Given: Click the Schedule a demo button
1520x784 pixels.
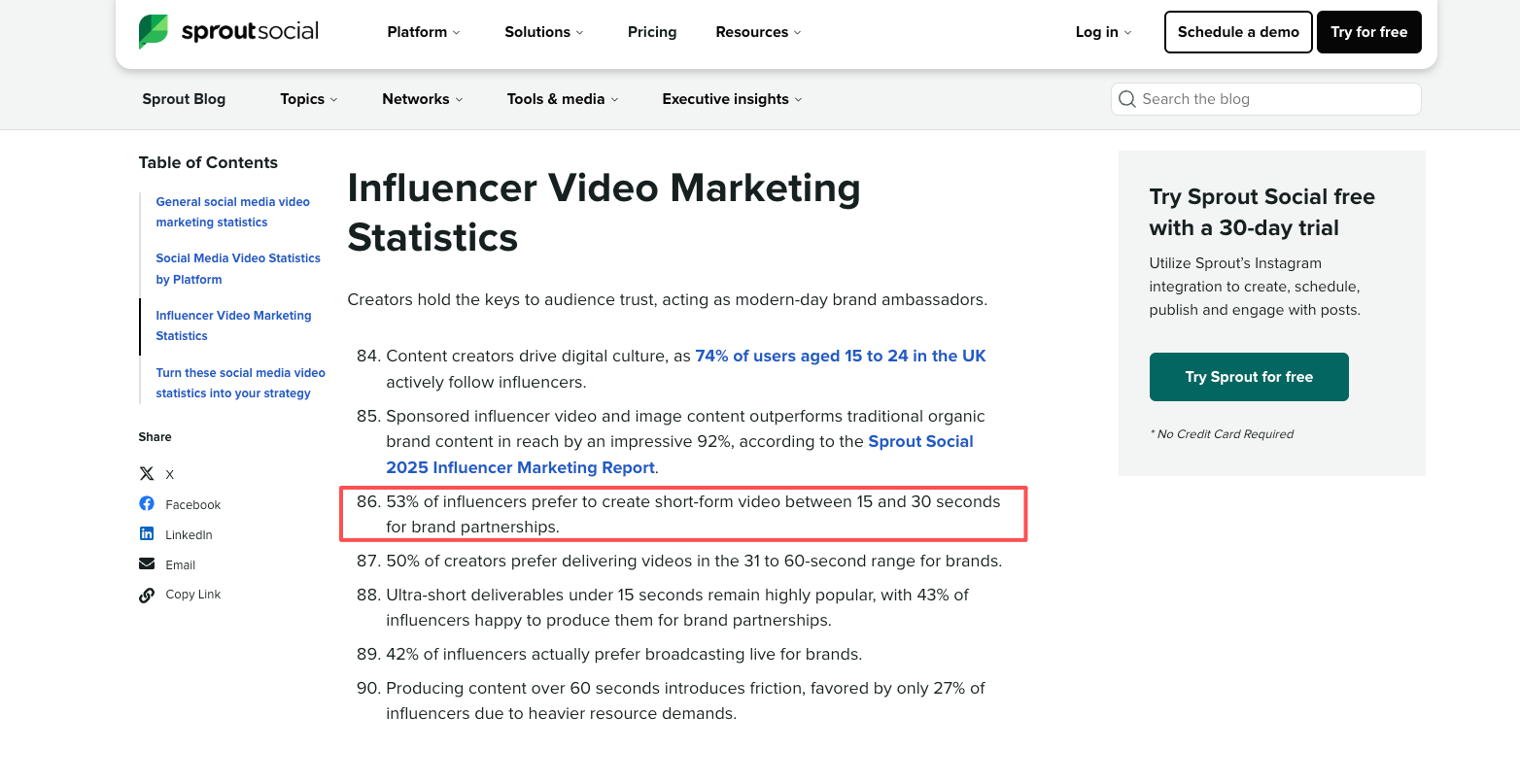Looking at the screenshot, I should point(1238,32).
